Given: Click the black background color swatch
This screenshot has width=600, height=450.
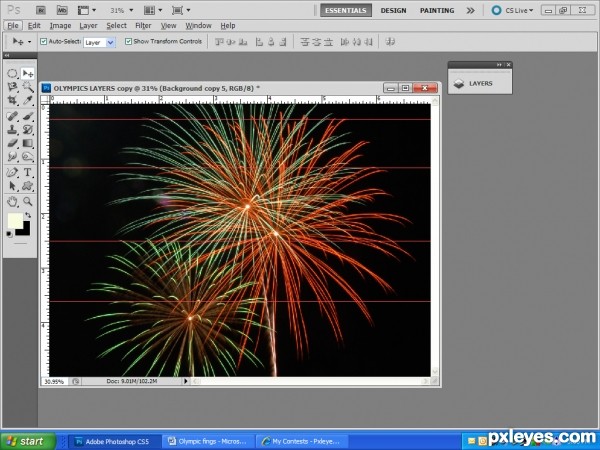Looking at the screenshot, I should point(24,230).
